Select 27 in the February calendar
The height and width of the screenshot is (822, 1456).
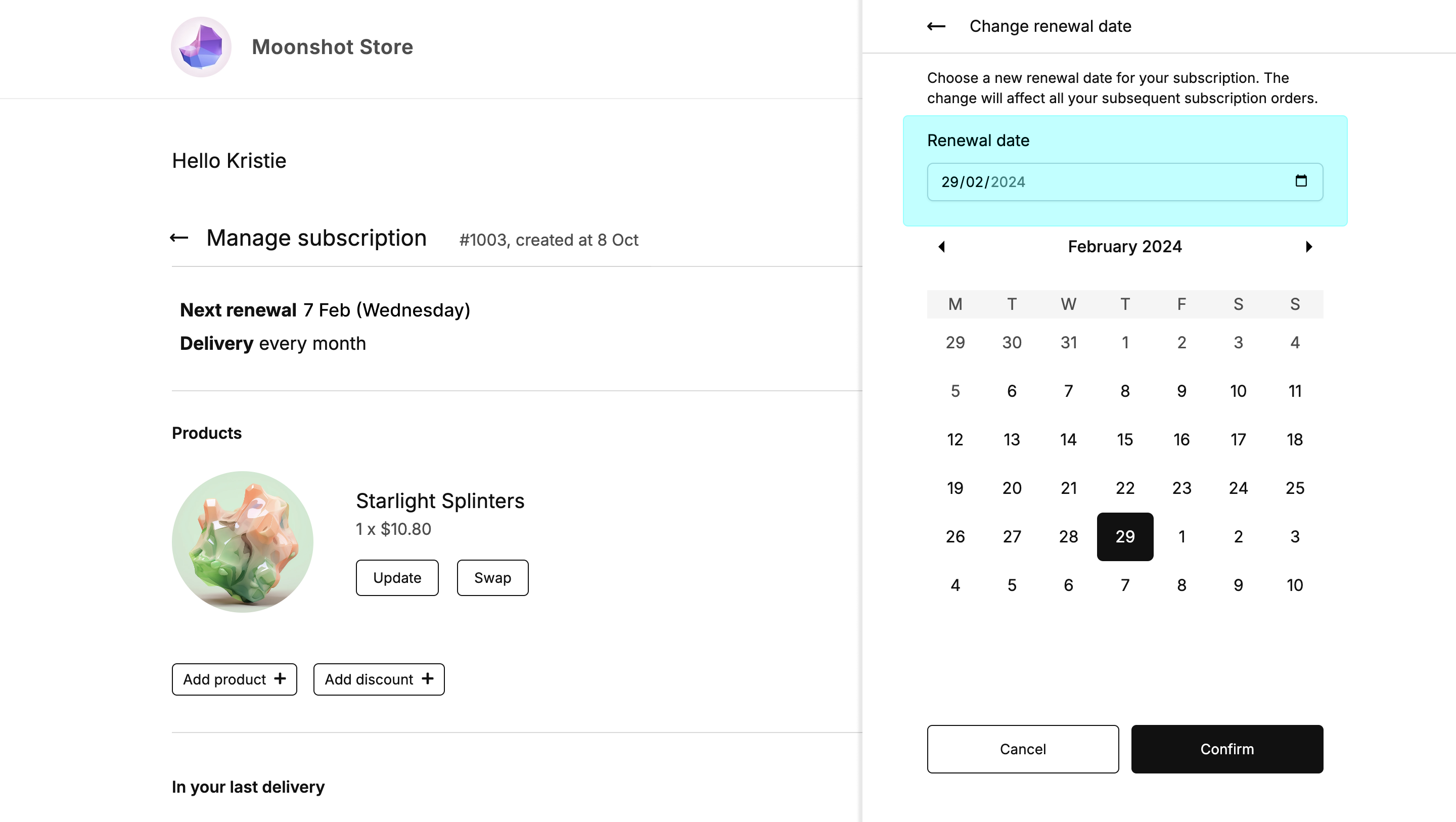pyautogui.click(x=1012, y=536)
